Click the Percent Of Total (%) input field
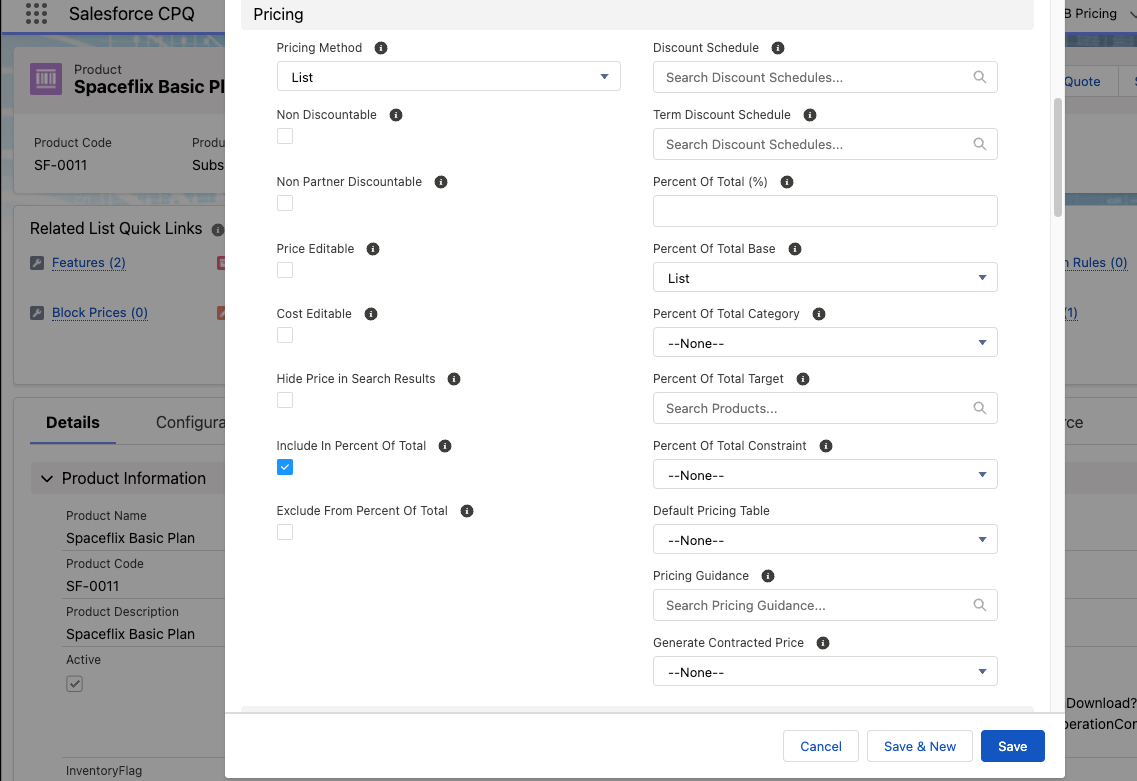The width and height of the screenshot is (1137, 781). [x=824, y=211]
